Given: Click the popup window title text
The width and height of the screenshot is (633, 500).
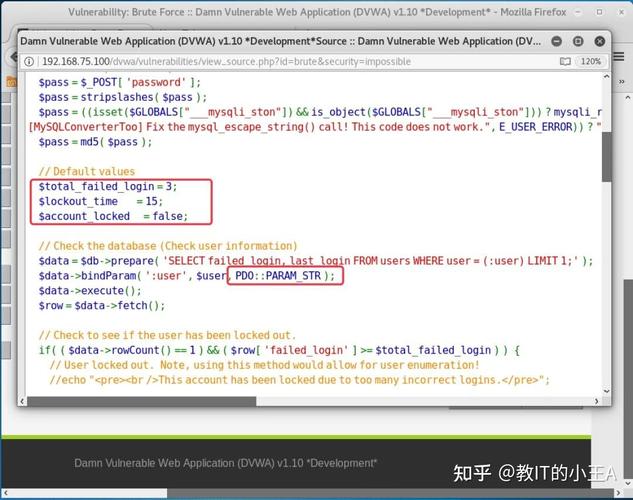Looking at the screenshot, I should (281, 41).
